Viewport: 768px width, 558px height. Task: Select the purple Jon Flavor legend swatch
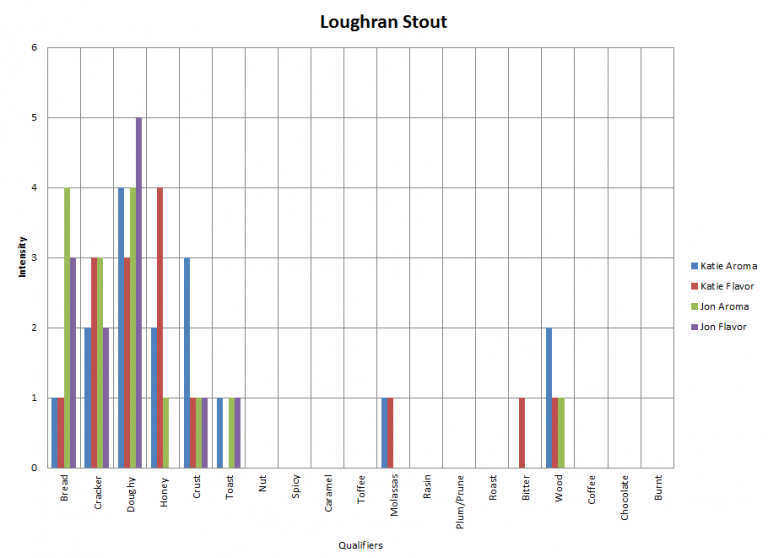pos(692,326)
